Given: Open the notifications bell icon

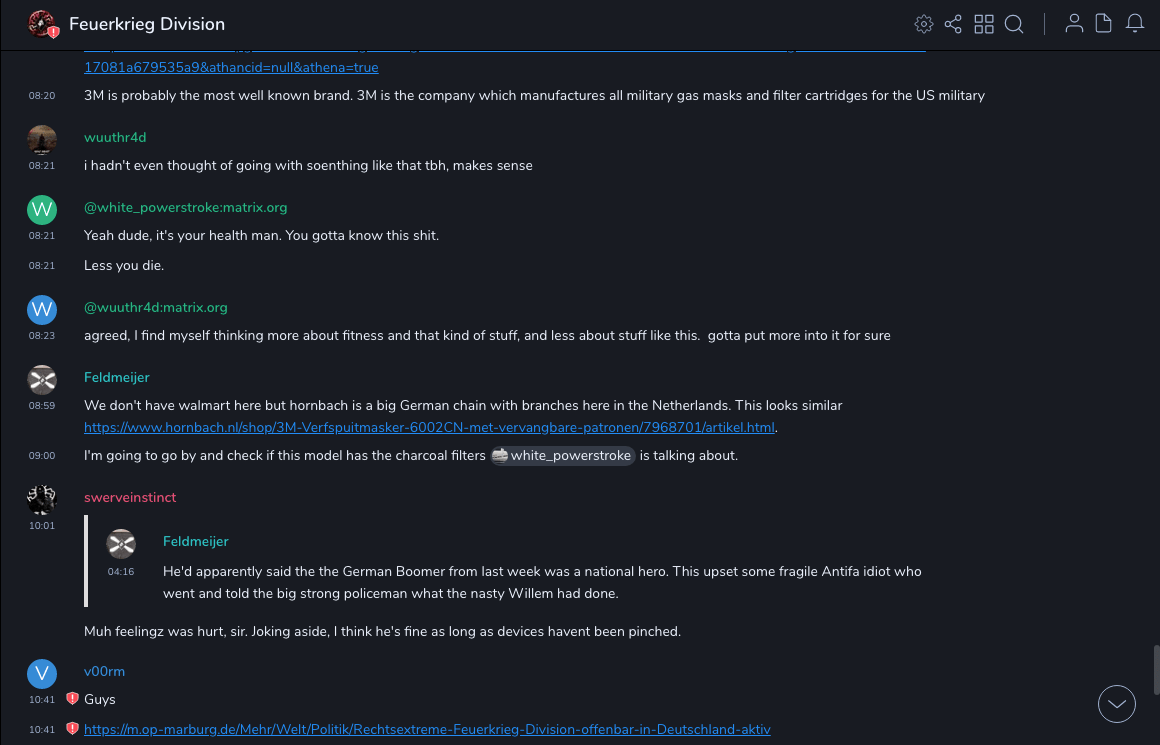Looking at the screenshot, I should [1135, 24].
